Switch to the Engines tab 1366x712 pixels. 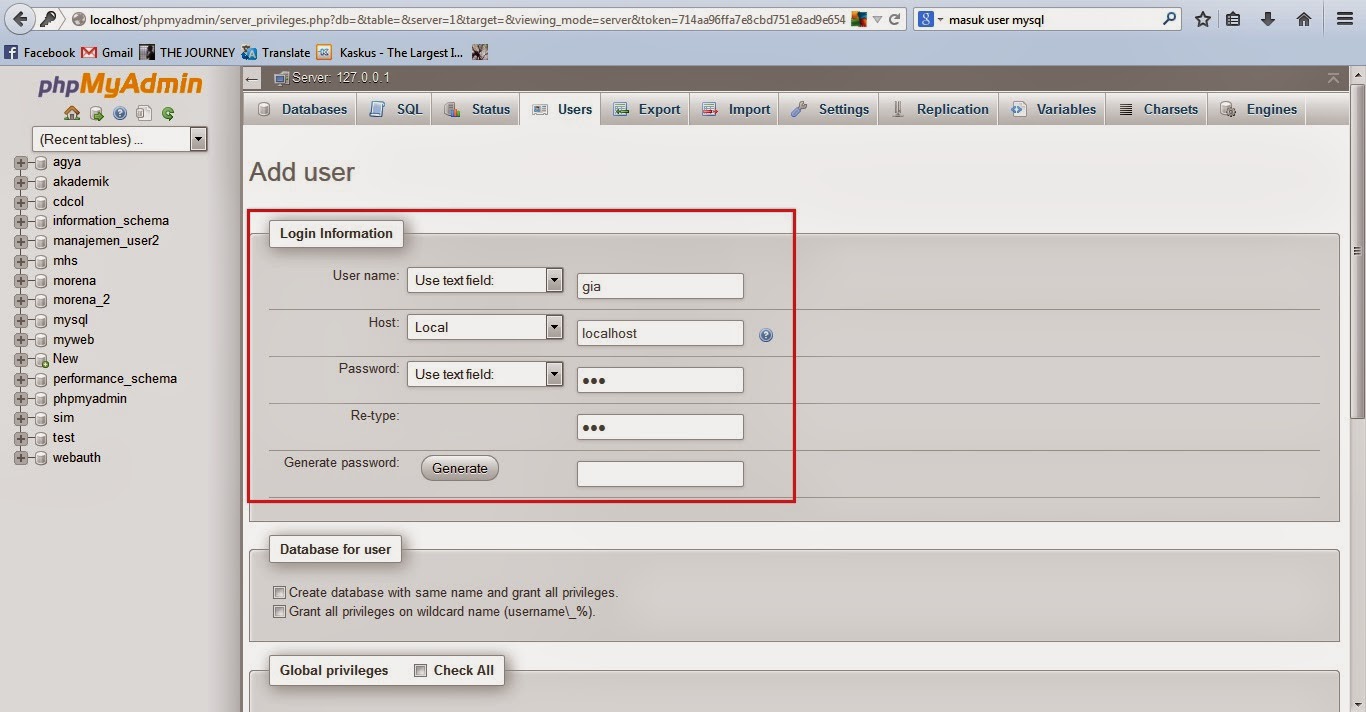pos(1258,110)
